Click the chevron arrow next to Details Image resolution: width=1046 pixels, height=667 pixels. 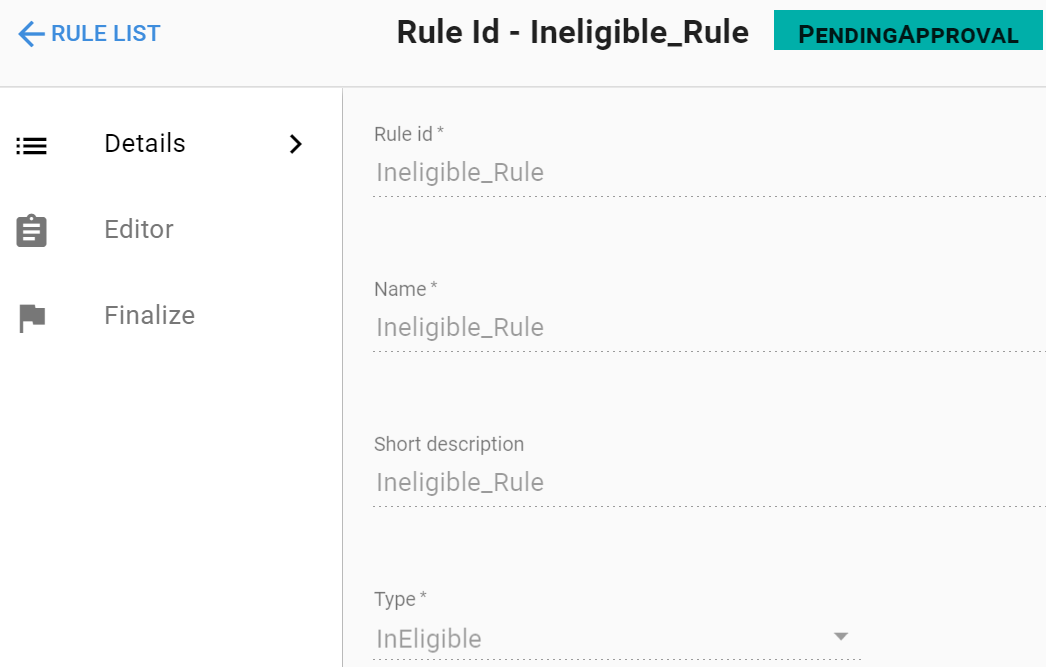point(295,144)
